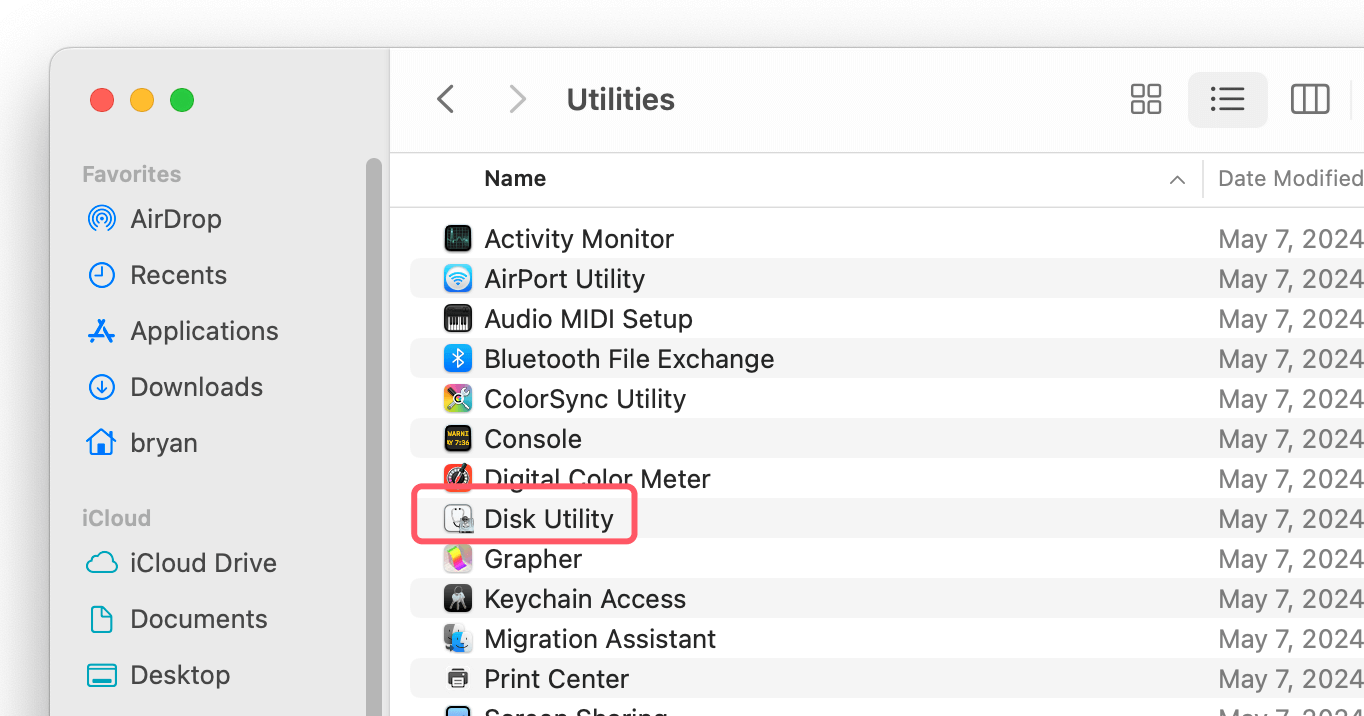Viewport: 1364px width, 716px height.
Task: Collapse the iCloud sidebar section
Action: pyautogui.click(x=115, y=517)
